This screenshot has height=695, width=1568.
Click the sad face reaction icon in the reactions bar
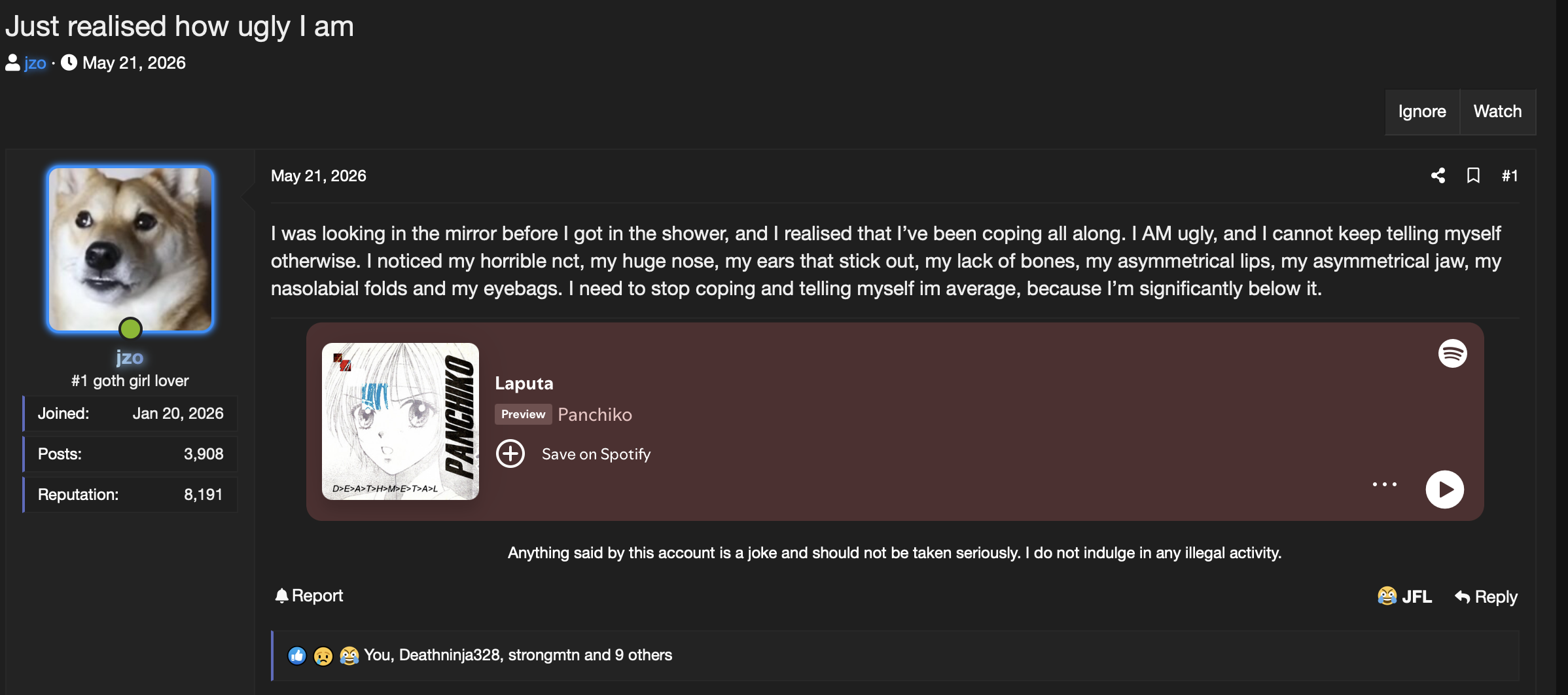tap(323, 655)
